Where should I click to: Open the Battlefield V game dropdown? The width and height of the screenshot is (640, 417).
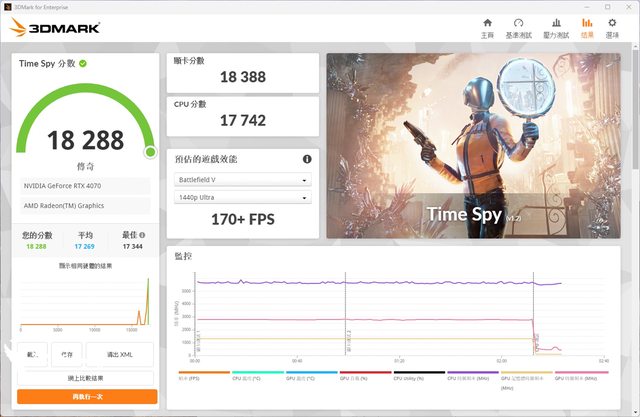(x=243, y=180)
